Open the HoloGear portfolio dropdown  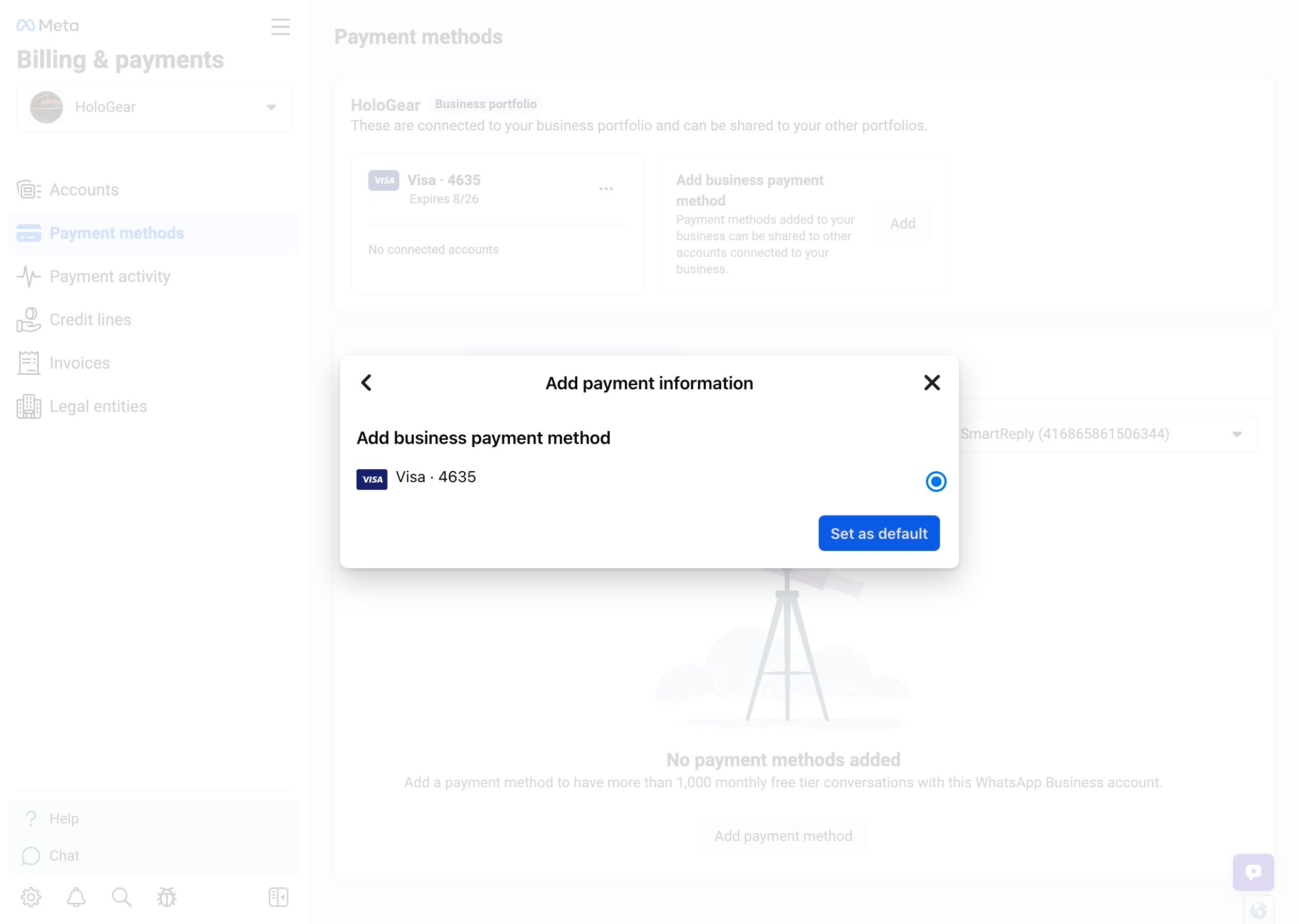coord(155,107)
